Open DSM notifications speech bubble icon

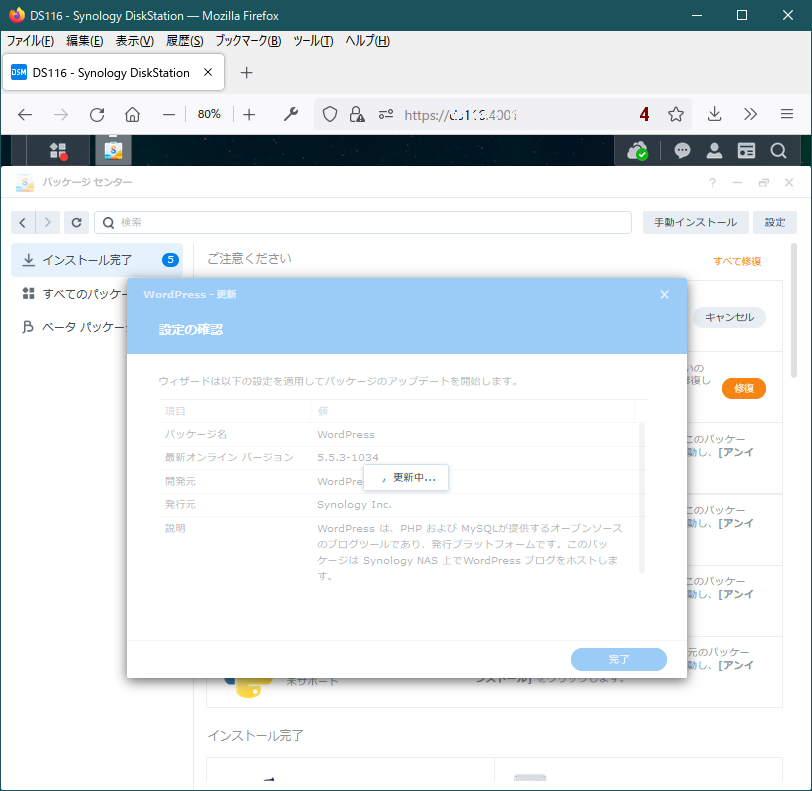682,151
